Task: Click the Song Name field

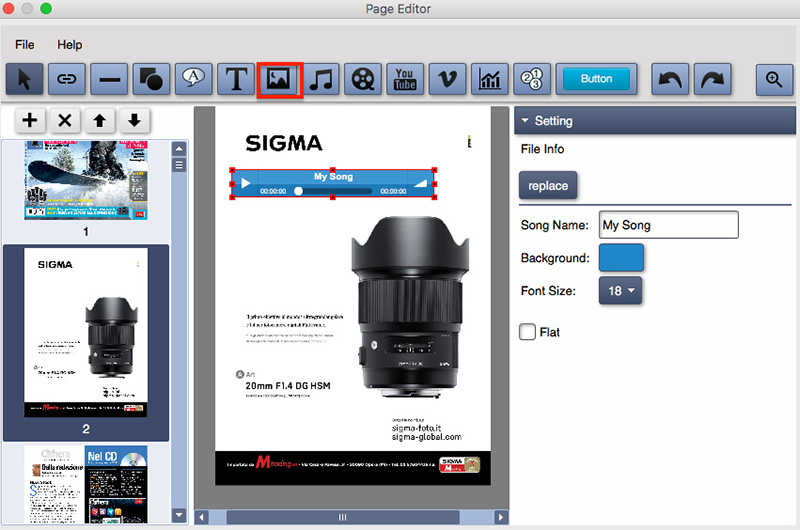Action: click(x=668, y=225)
